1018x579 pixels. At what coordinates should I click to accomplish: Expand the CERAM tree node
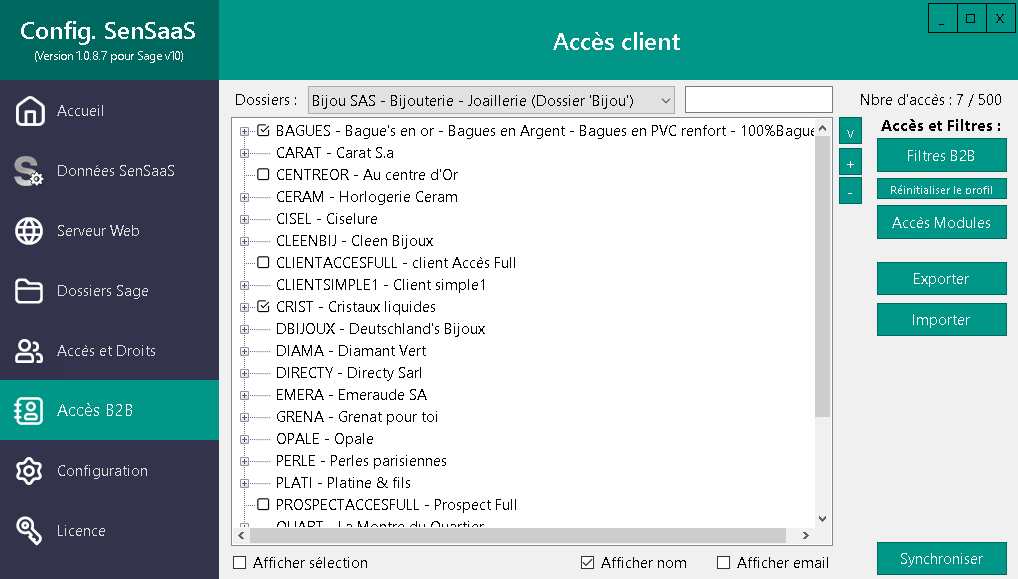pos(244,197)
